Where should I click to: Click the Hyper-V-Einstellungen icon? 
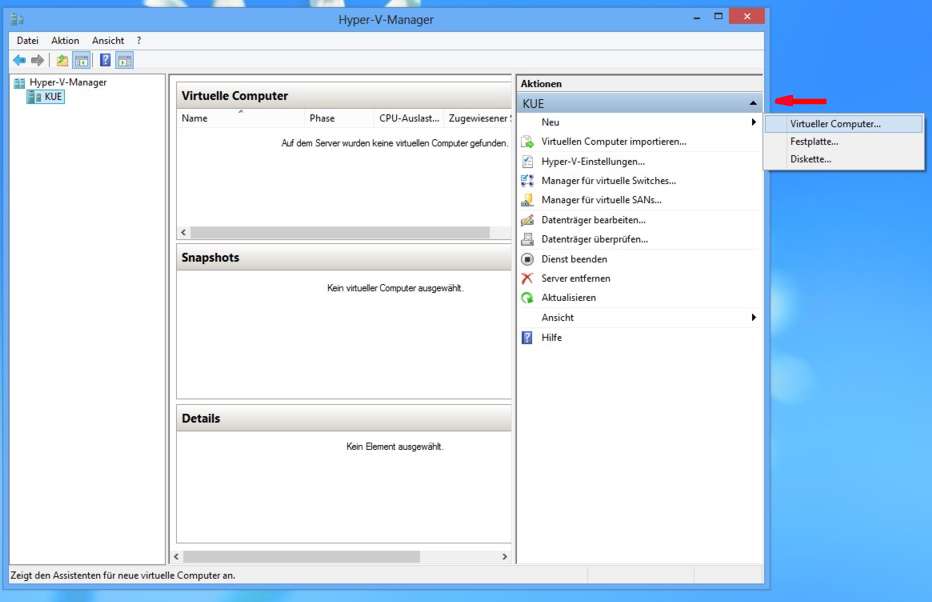(527, 162)
